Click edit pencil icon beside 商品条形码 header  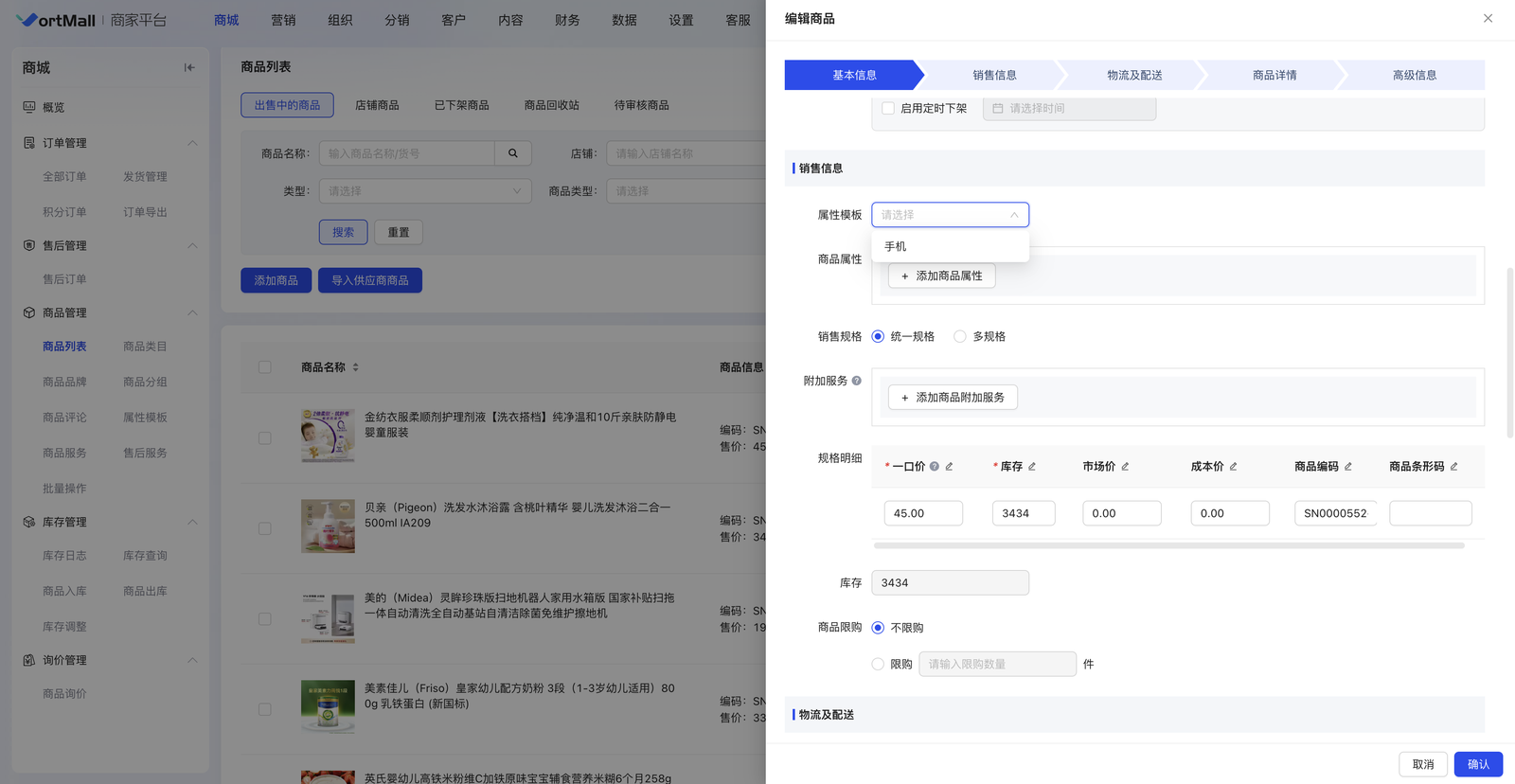pyautogui.click(x=1453, y=467)
